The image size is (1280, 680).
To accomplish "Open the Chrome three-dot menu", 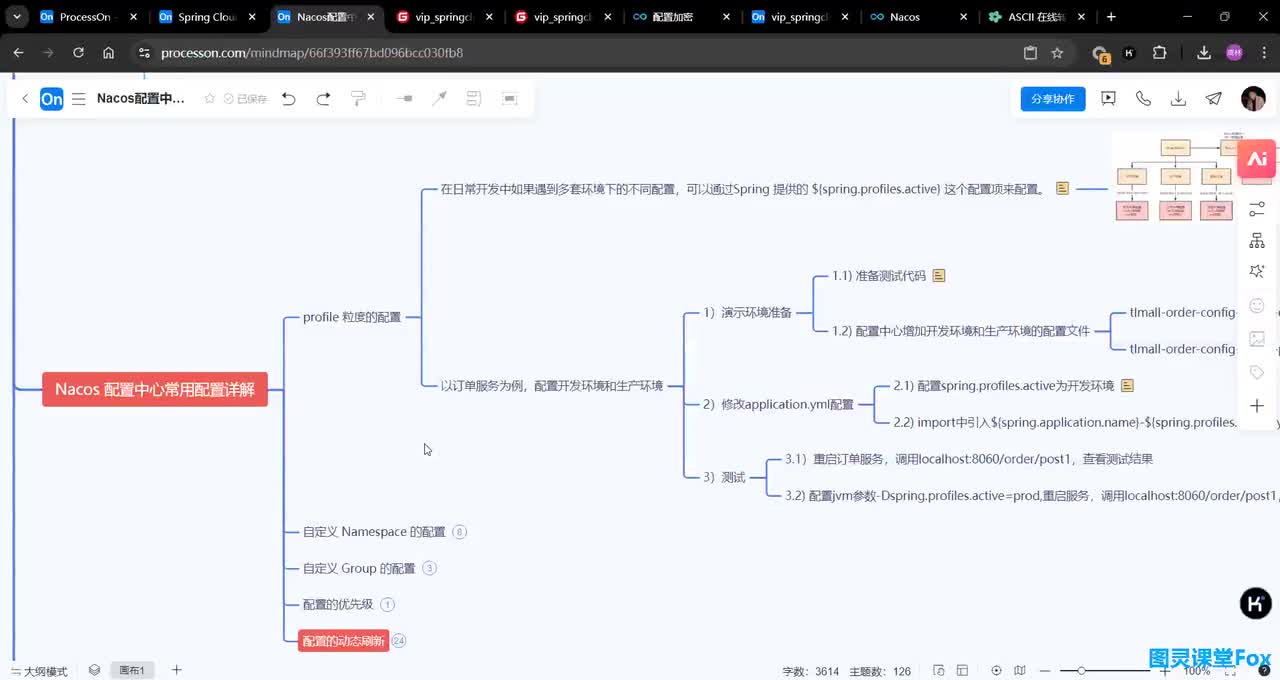I will tap(1263, 53).
